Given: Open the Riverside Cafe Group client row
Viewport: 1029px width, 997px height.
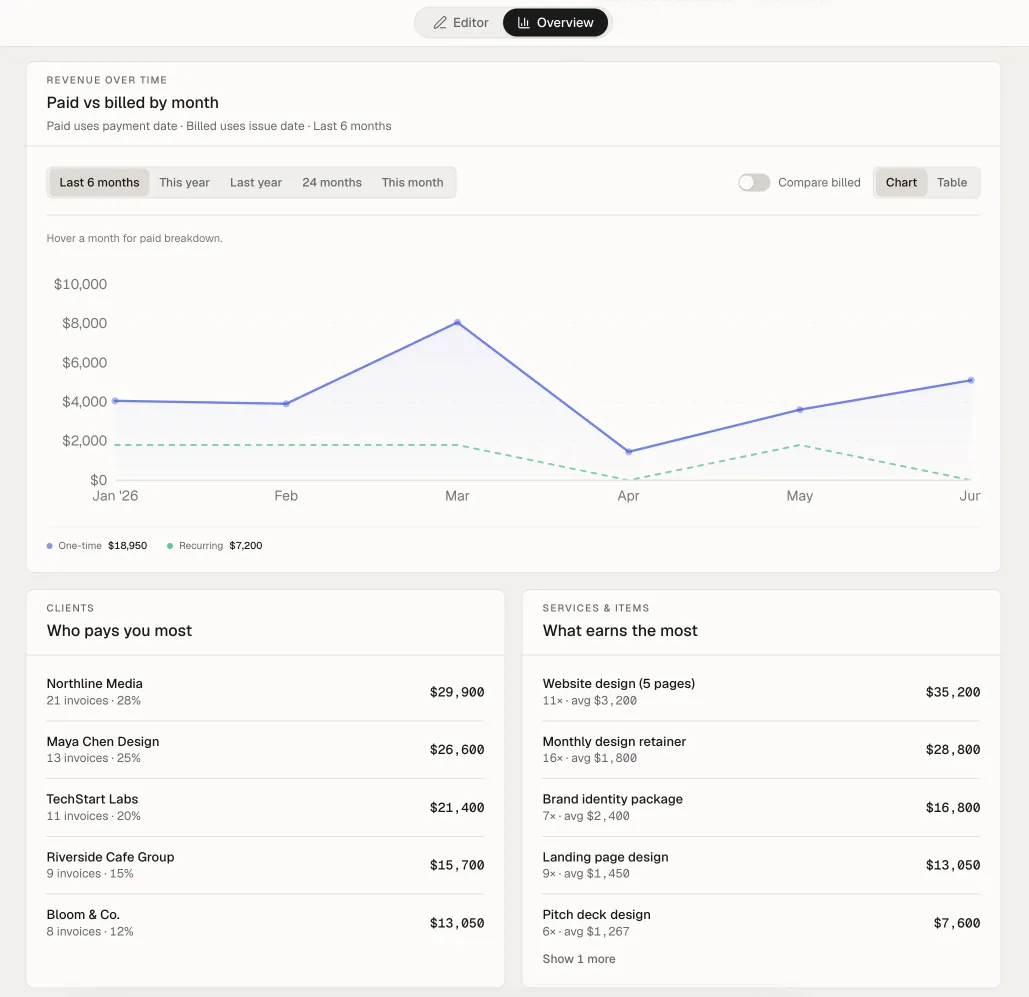Looking at the screenshot, I should tap(265, 865).
